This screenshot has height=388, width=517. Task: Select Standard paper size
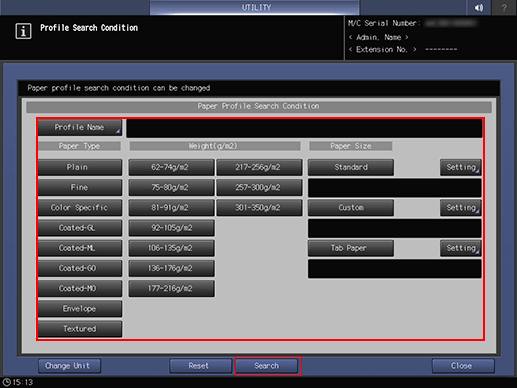tap(351, 167)
